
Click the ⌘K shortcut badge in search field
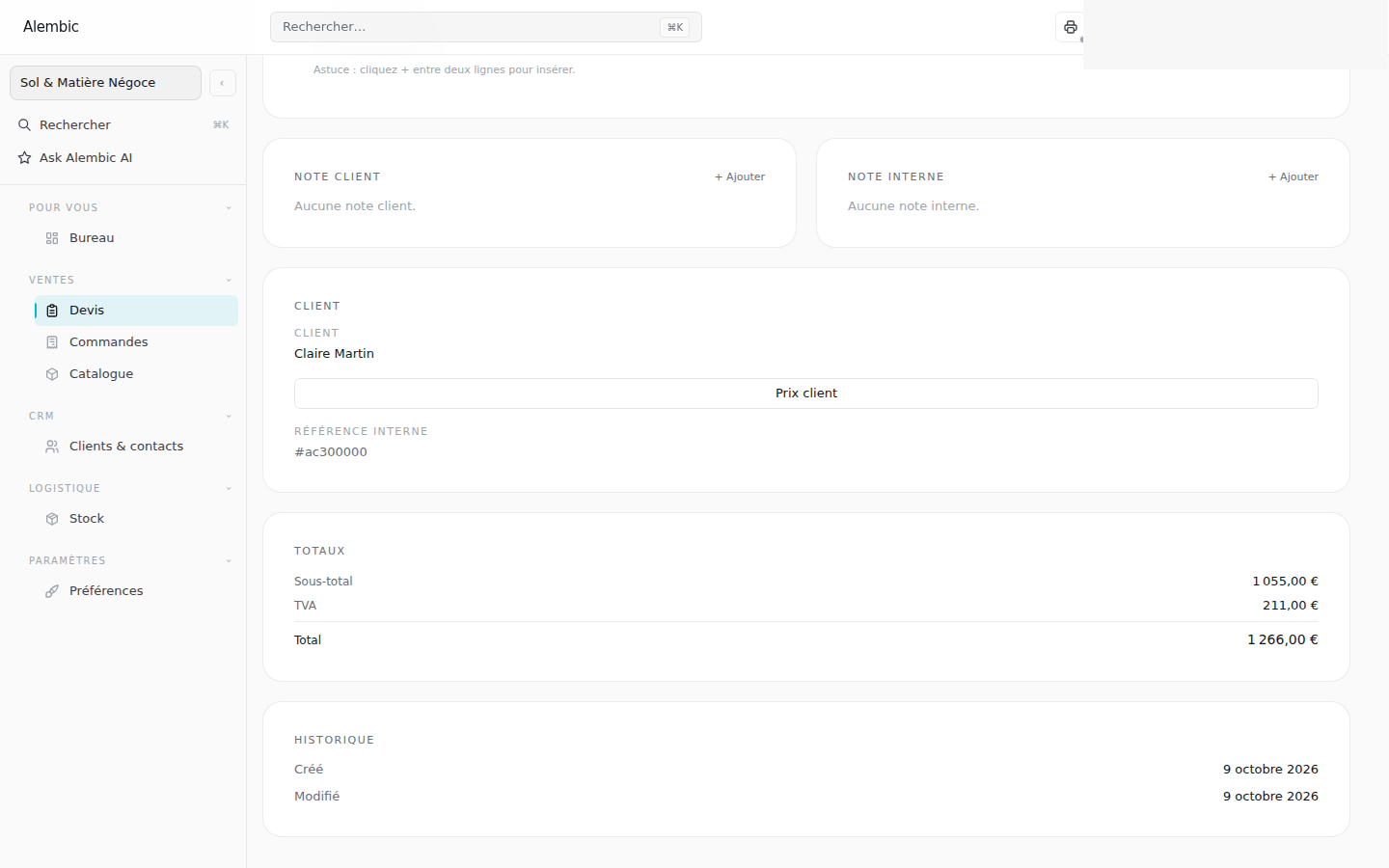tap(675, 27)
